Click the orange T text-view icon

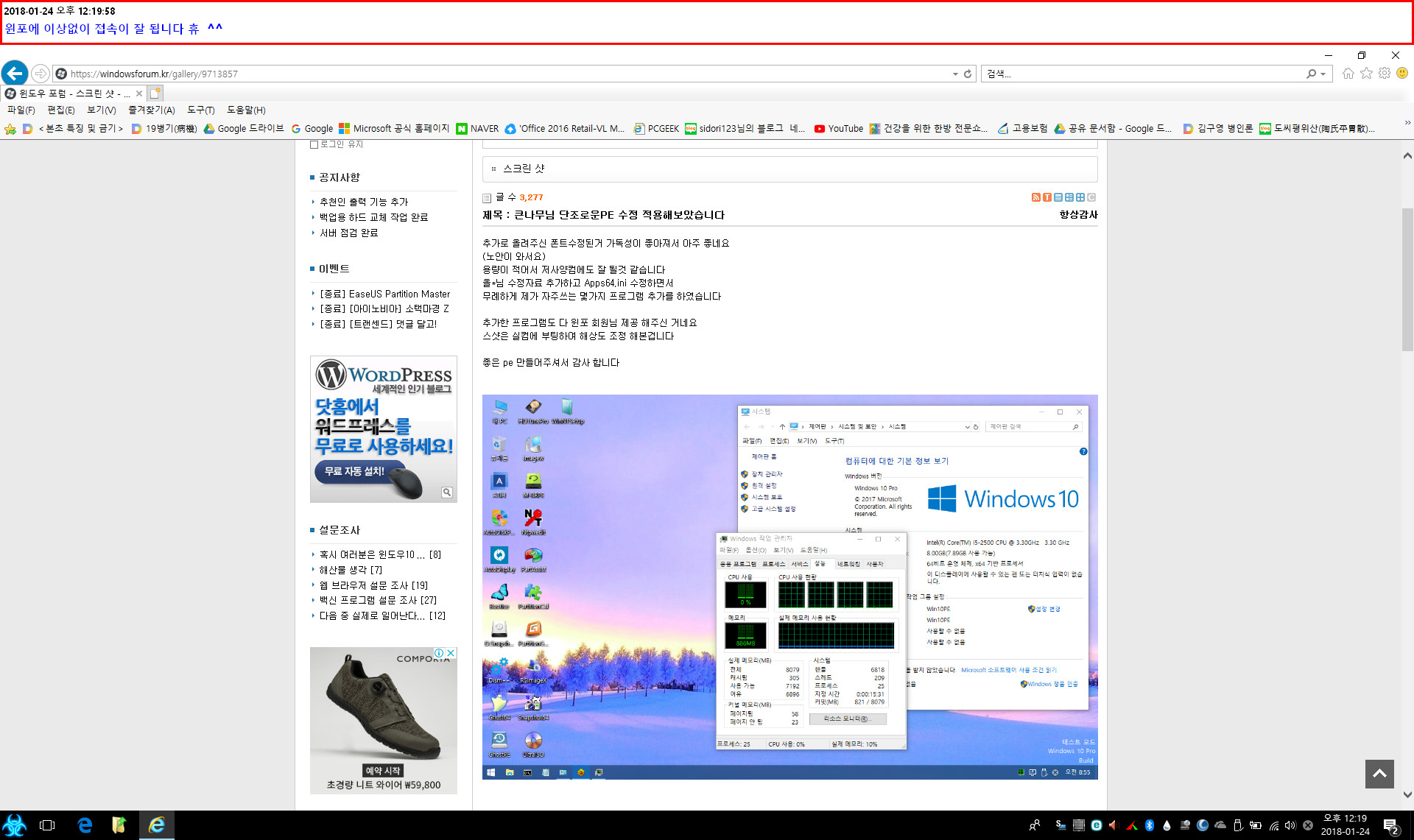point(1047,197)
